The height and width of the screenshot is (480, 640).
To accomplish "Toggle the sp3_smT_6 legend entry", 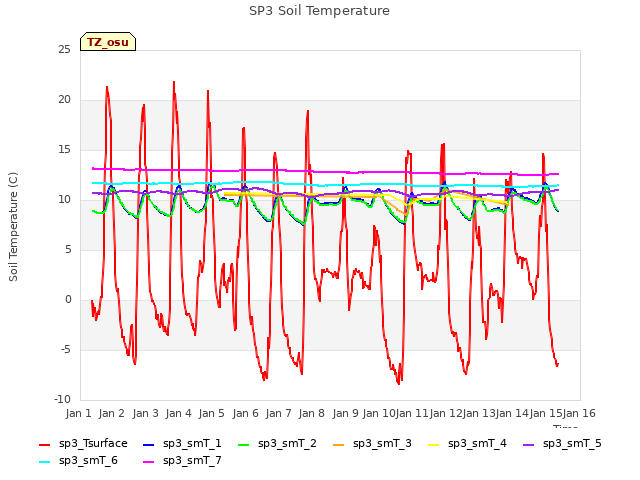I will coord(78,461).
